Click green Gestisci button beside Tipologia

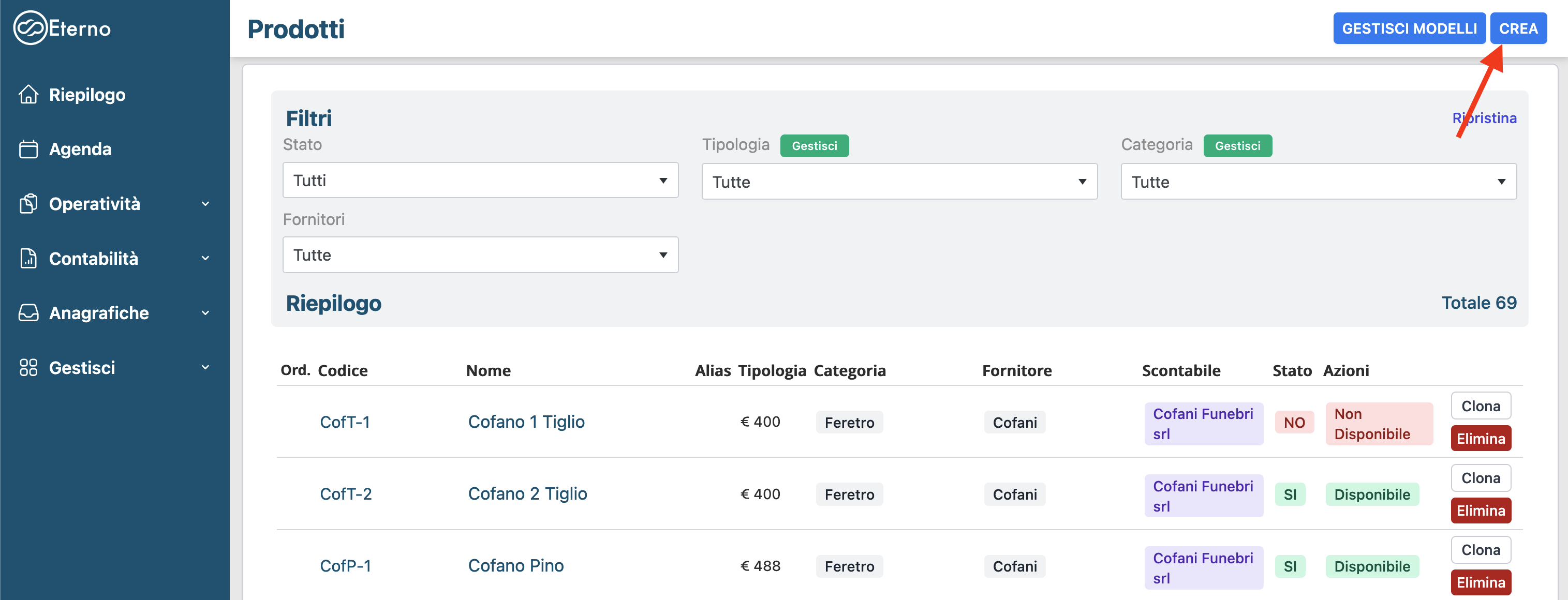[814, 146]
